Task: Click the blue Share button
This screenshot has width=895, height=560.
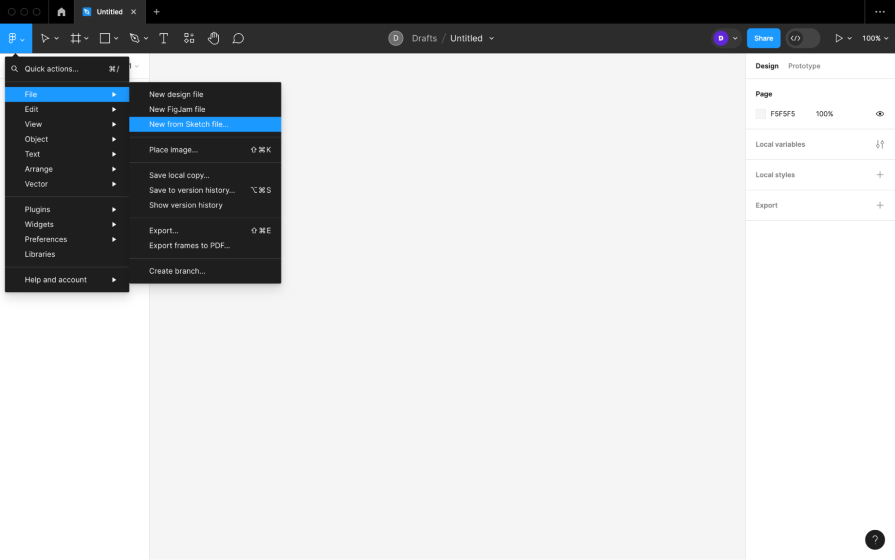Action: [x=763, y=38]
